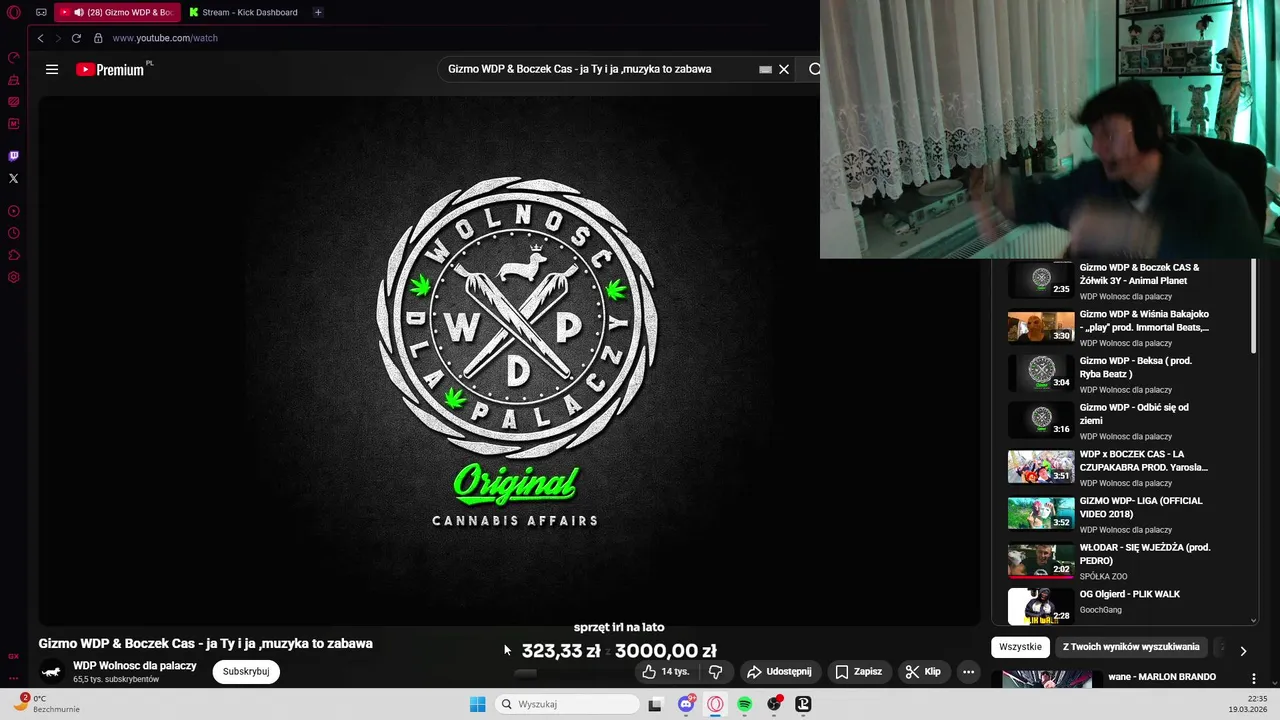Screen dimensions: 1280x720
Task: Open the striped panel icon in sidebar
Action: 14,101
